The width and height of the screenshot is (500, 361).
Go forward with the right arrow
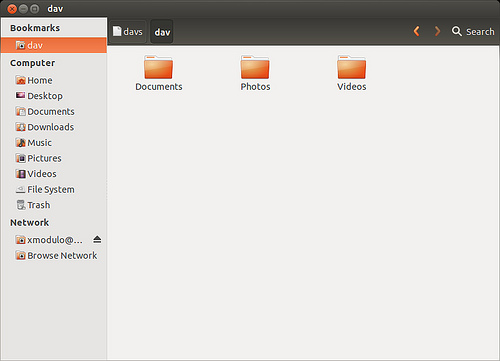tap(437, 31)
